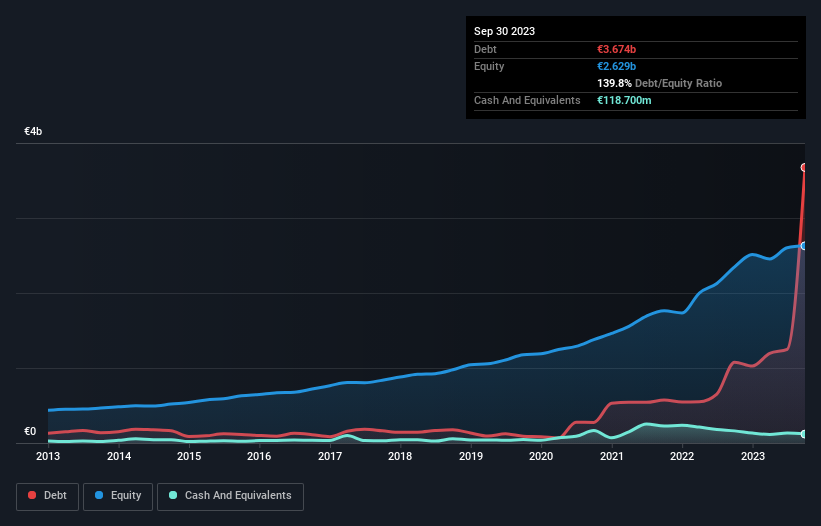
Task: Click the €2.629b equity value
Action: pos(616,66)
